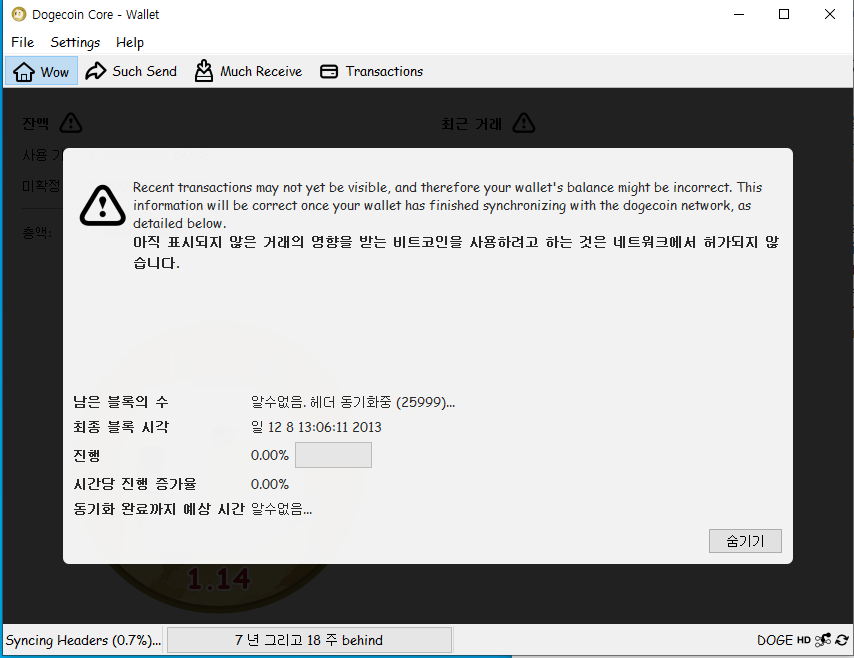This screenshot has height=658, width=854.
Task: Open the DOGE unit selector in status bar
Action: click(x=775, y=640)
